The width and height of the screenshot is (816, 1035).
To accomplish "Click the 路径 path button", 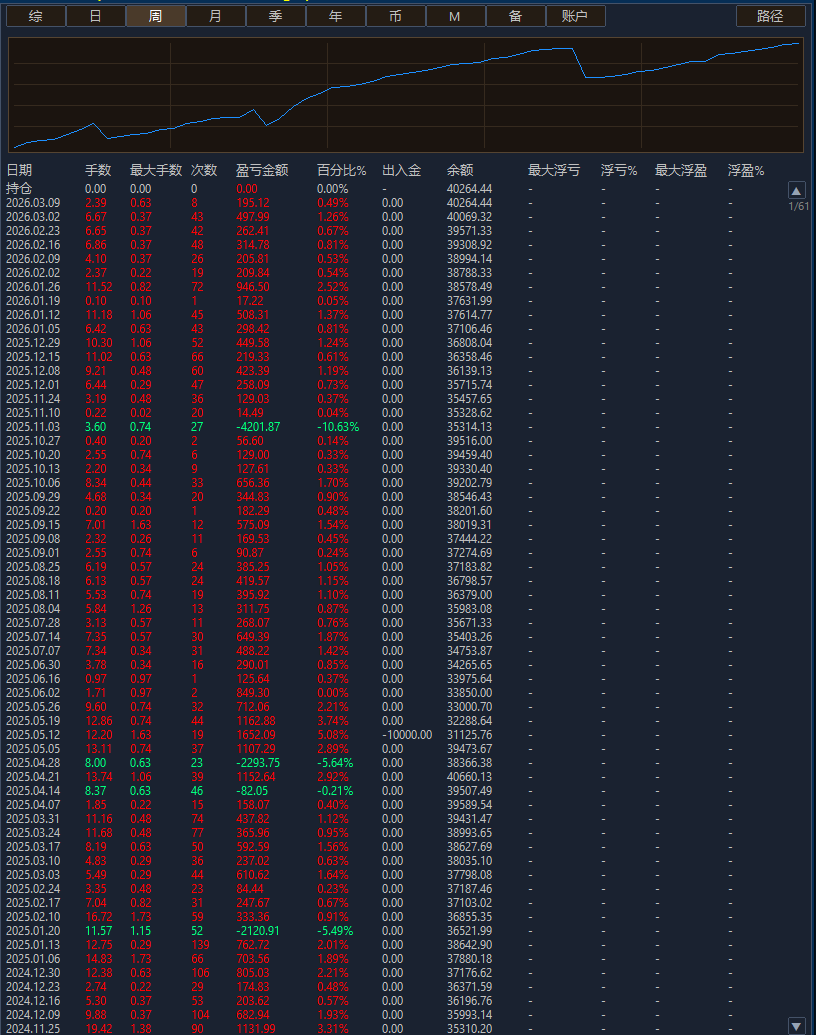I will [770, 16].
